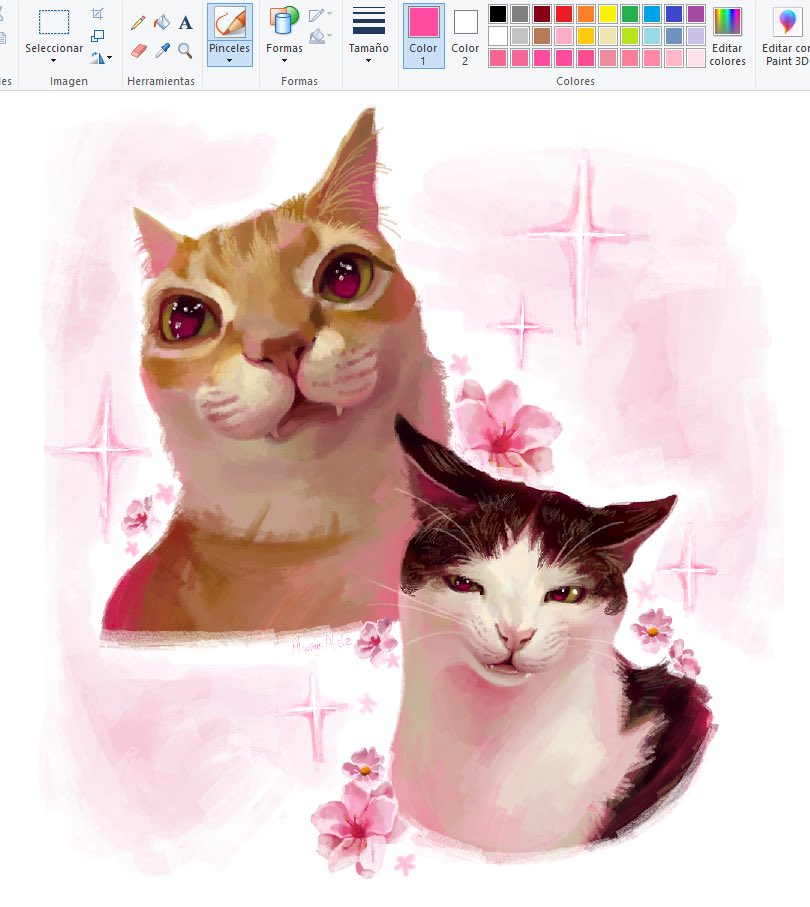Image resolution: width=810 pixels, height=907 pixels.
Task: Expand the Seleccionar dropdown arrow
Action: pyautogui.click(x=54, y=60)
